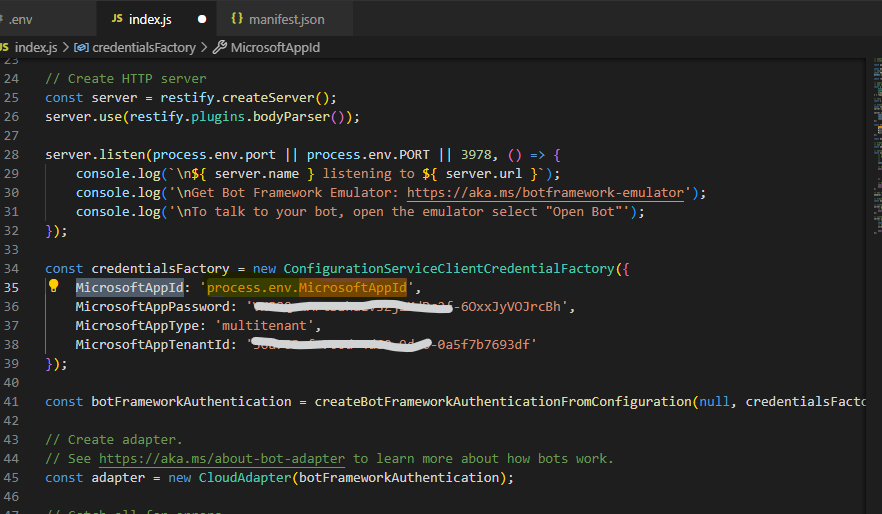
Task: Open the botframework-emulator link on line 30
Action: pos(545,192)
